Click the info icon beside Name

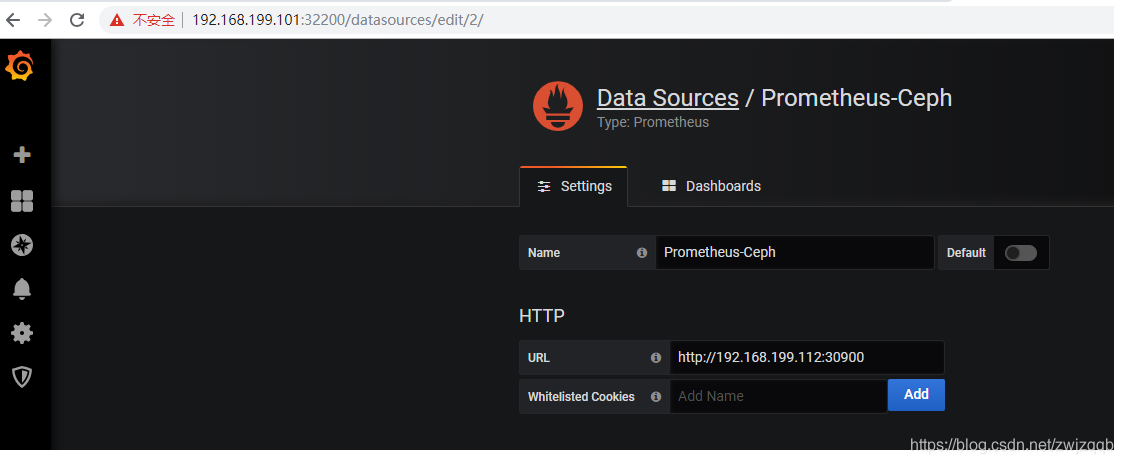click(642, 253)
